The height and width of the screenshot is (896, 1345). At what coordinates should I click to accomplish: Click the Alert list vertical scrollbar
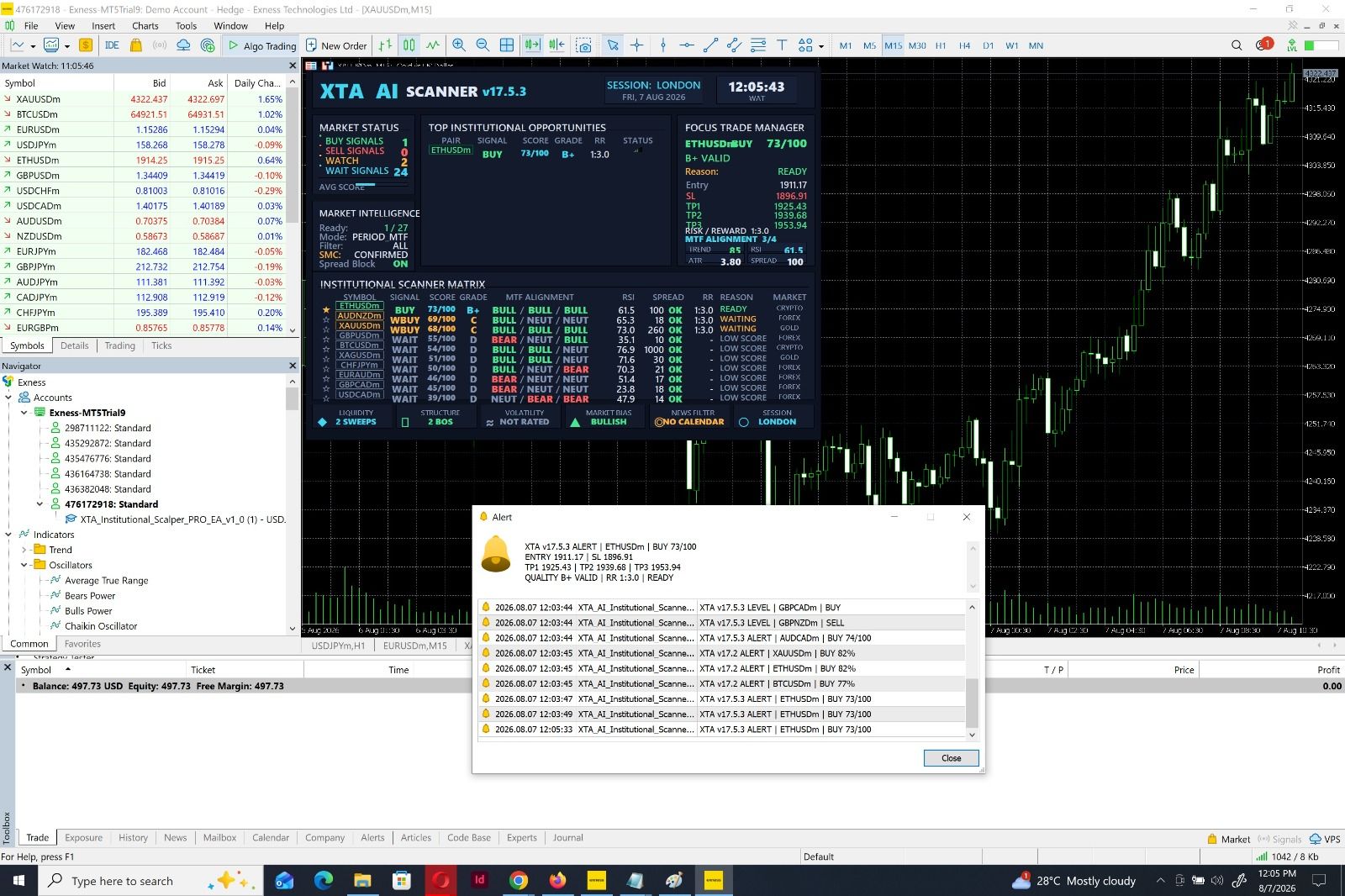972,670
